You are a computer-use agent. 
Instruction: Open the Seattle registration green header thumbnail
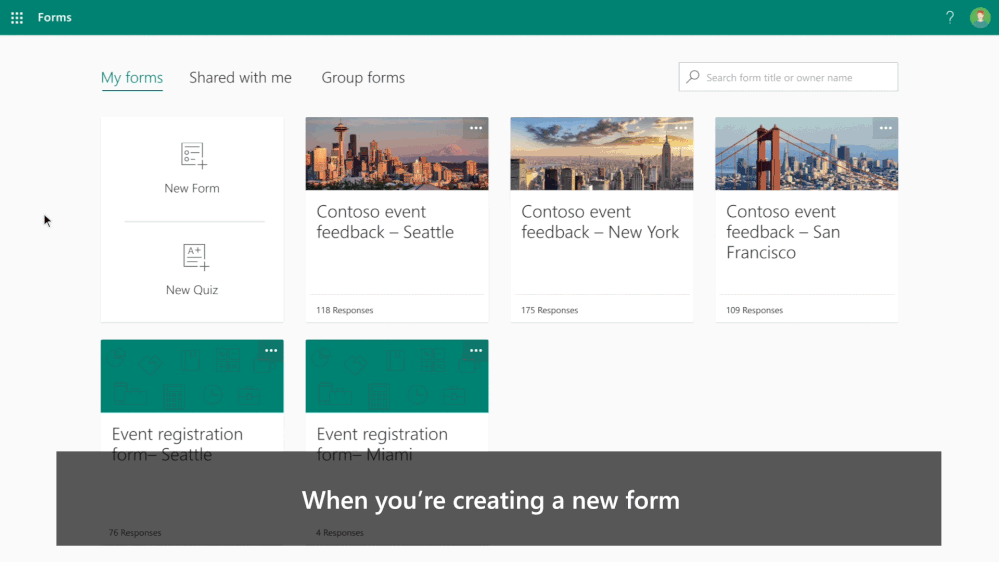coord(192,376)
